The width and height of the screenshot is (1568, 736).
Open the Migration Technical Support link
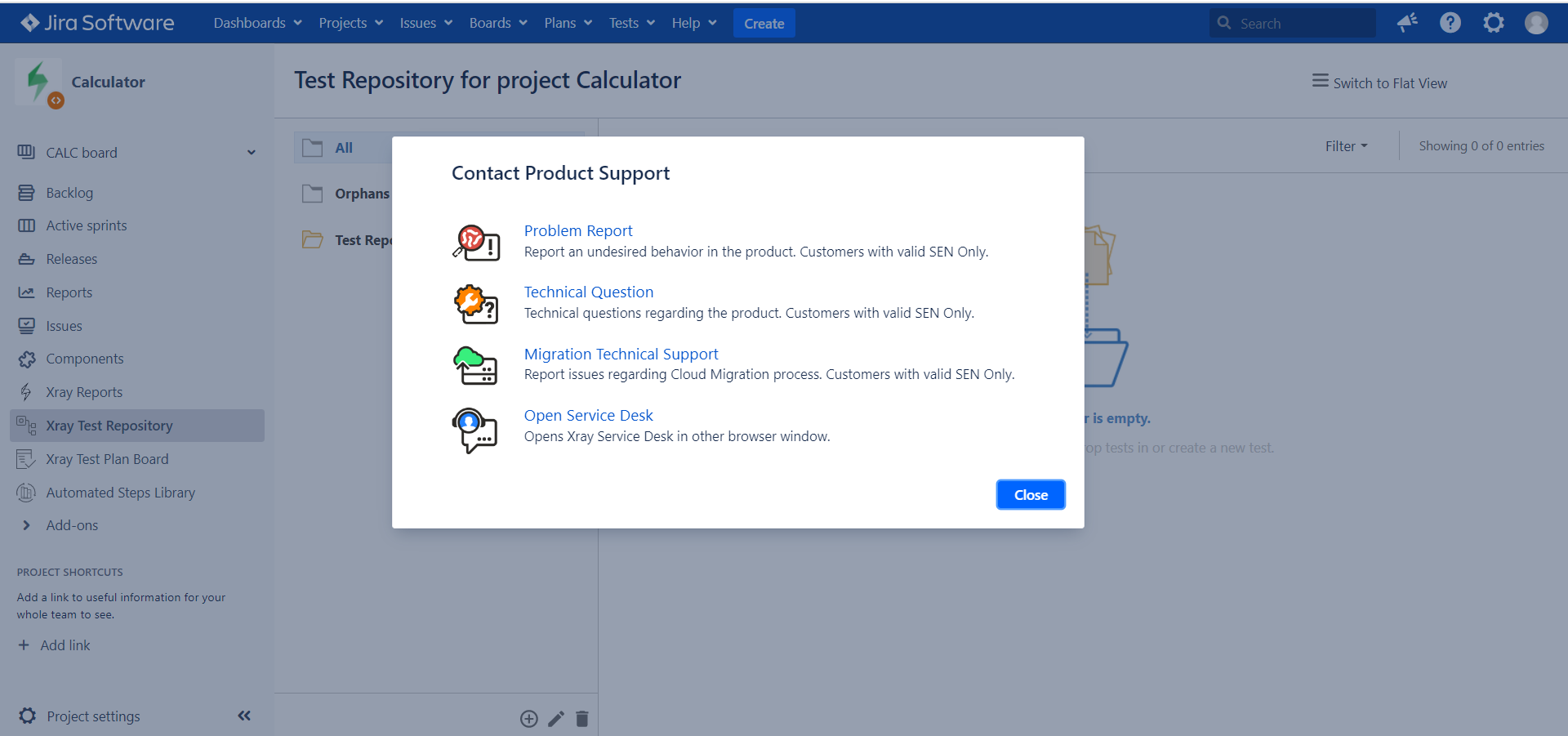621,355
